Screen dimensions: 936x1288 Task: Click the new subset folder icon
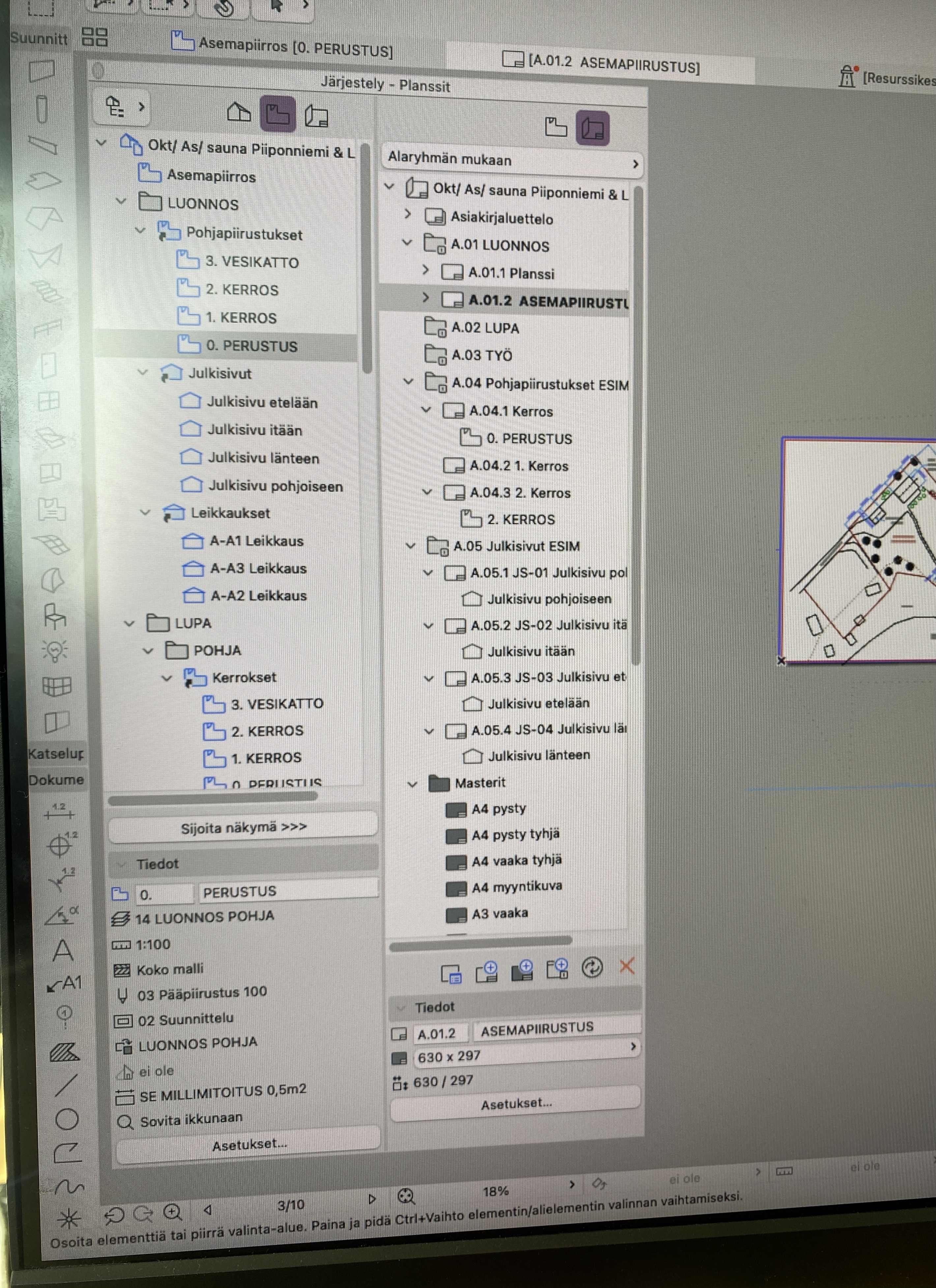(557, 969)
